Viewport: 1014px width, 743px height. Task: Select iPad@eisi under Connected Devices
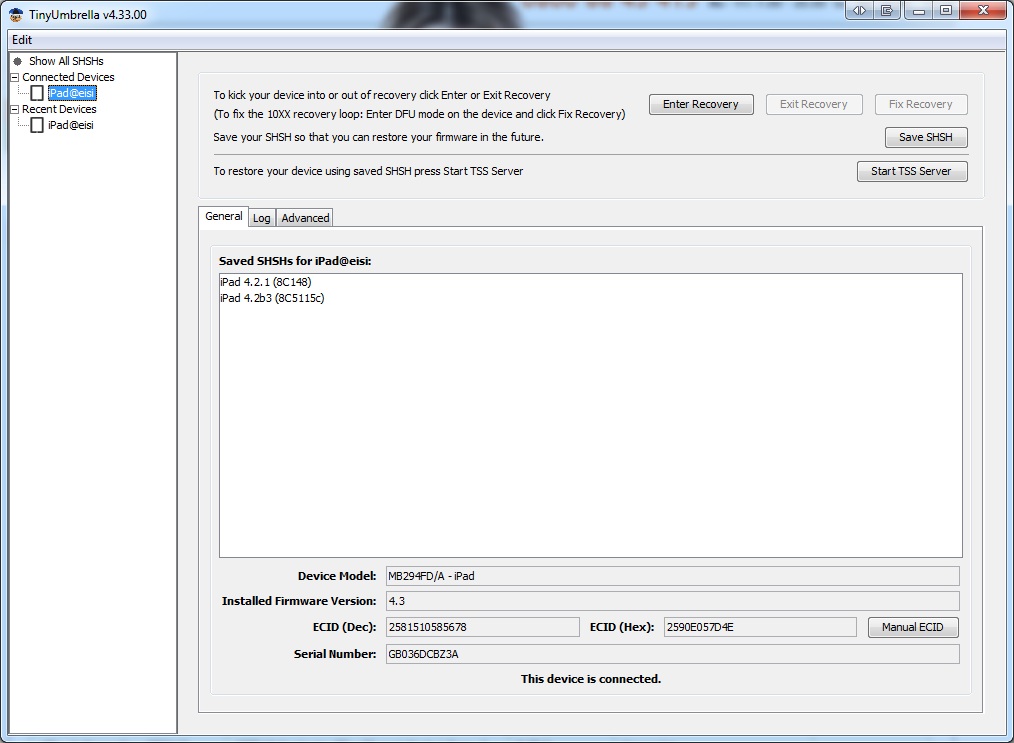click(72, 93)
